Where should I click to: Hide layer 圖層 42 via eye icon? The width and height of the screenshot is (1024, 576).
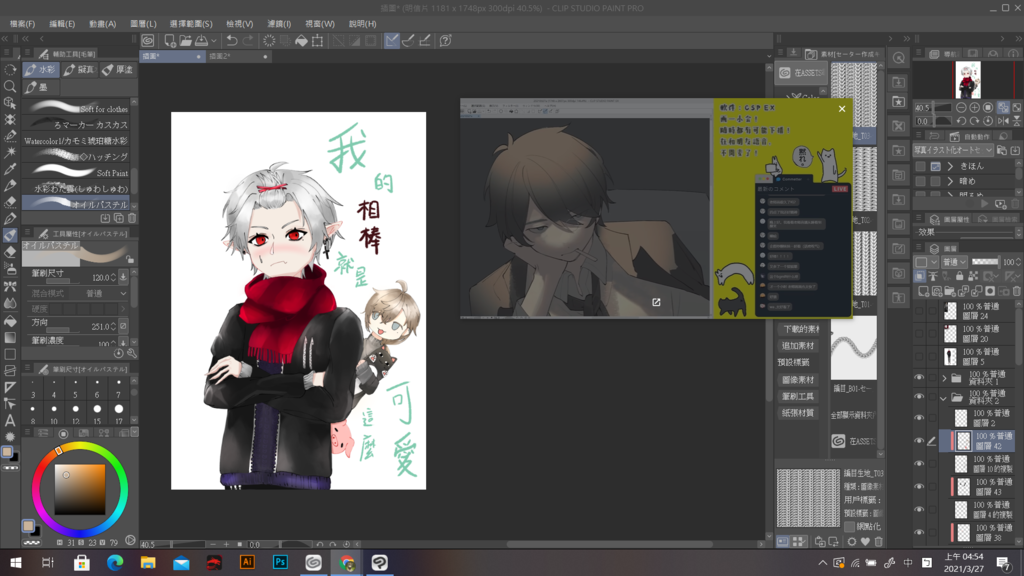[x=920, y=441]
